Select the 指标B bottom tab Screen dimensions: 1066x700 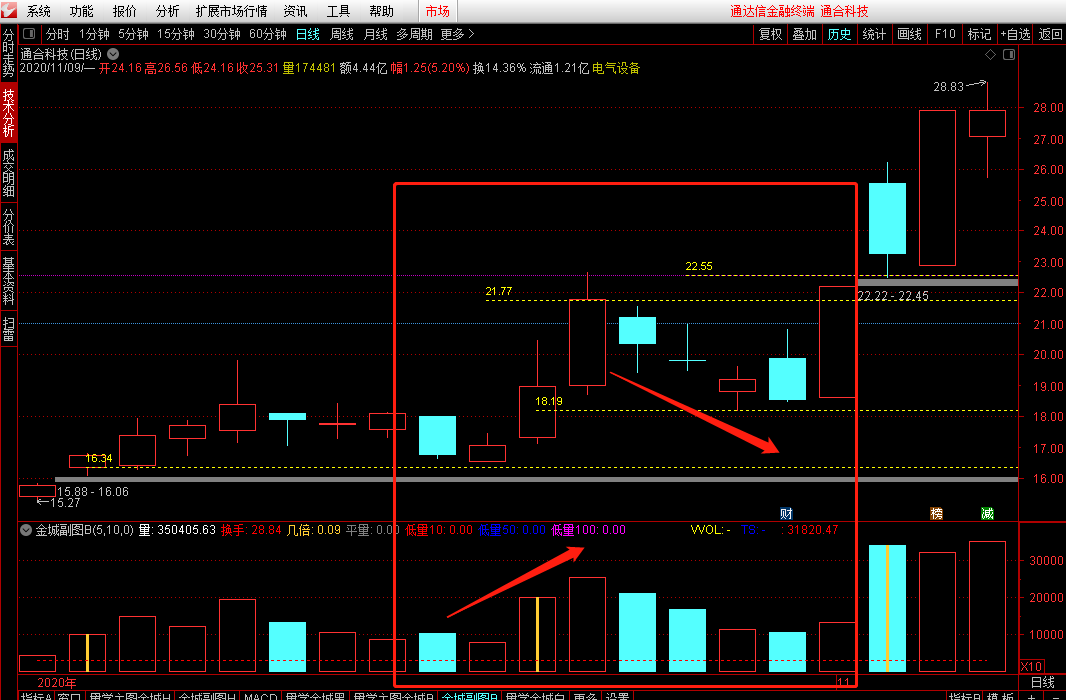(965, 697)
